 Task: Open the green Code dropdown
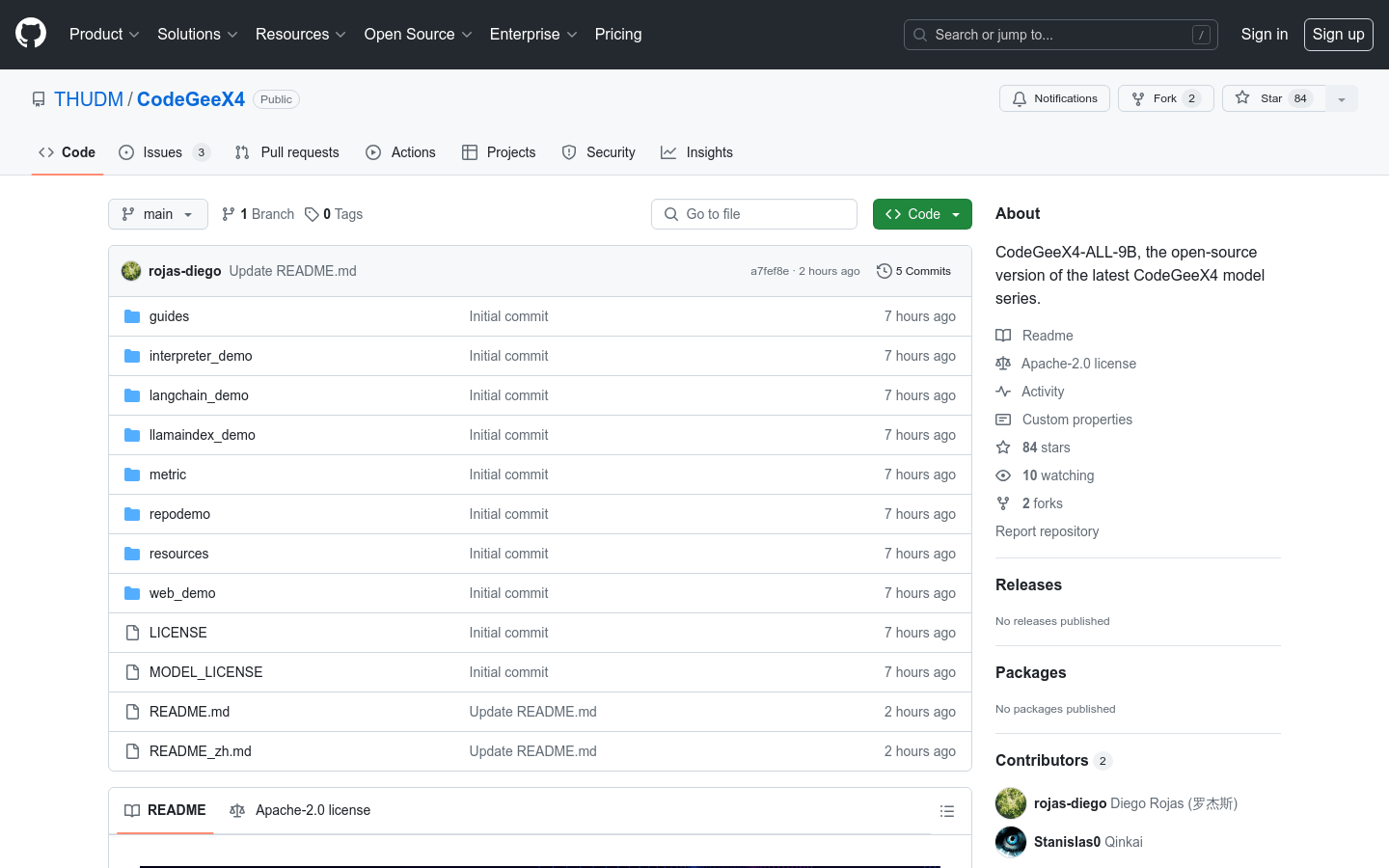(921, 214)
